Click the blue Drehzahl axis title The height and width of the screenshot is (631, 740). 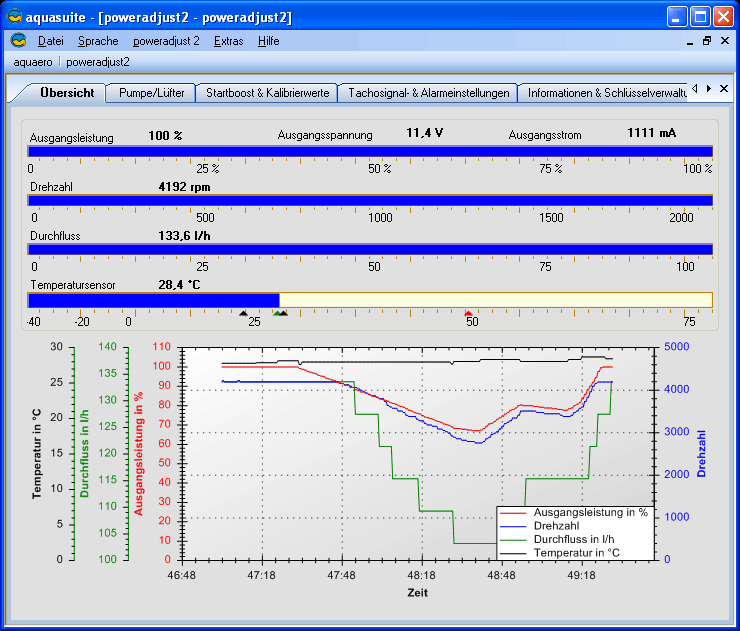(701, 453)
